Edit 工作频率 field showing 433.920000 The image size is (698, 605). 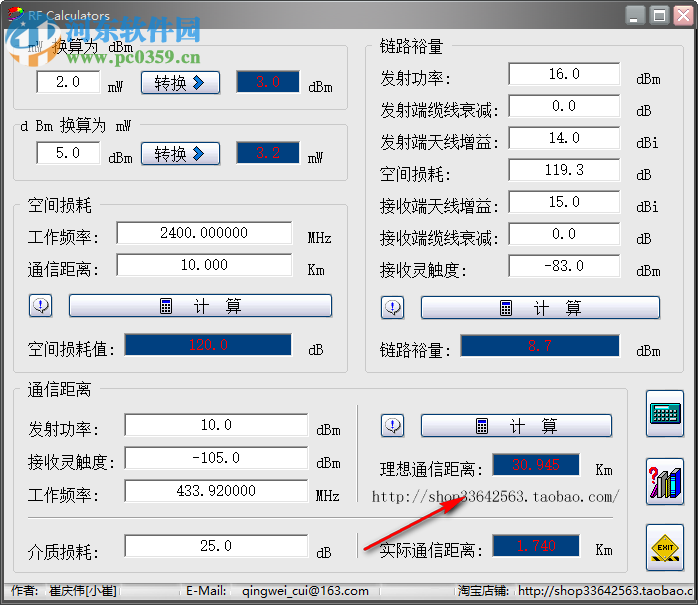tap(216, 491)
